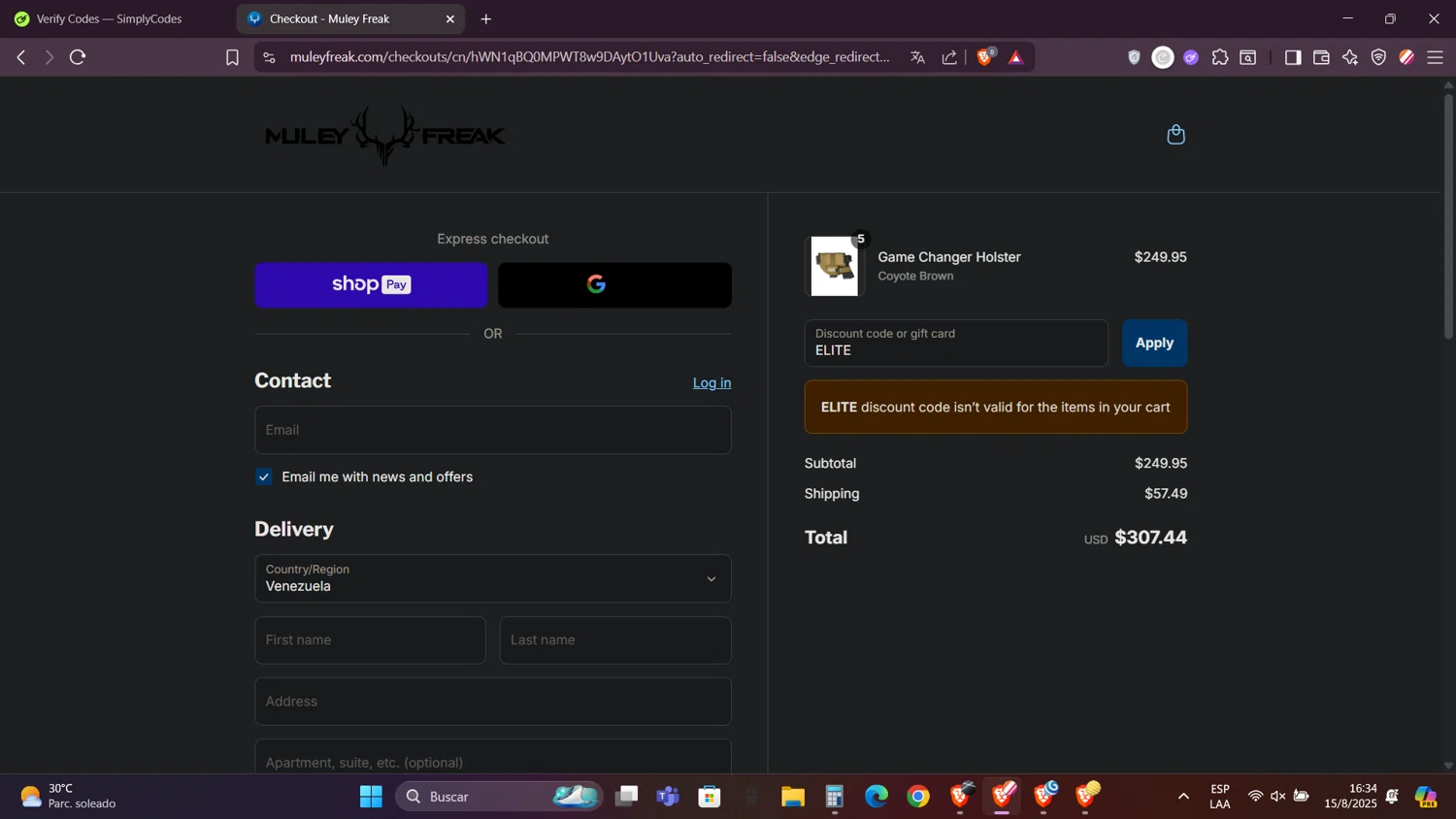Open Brave VPN icon

tap(1378, 57)
